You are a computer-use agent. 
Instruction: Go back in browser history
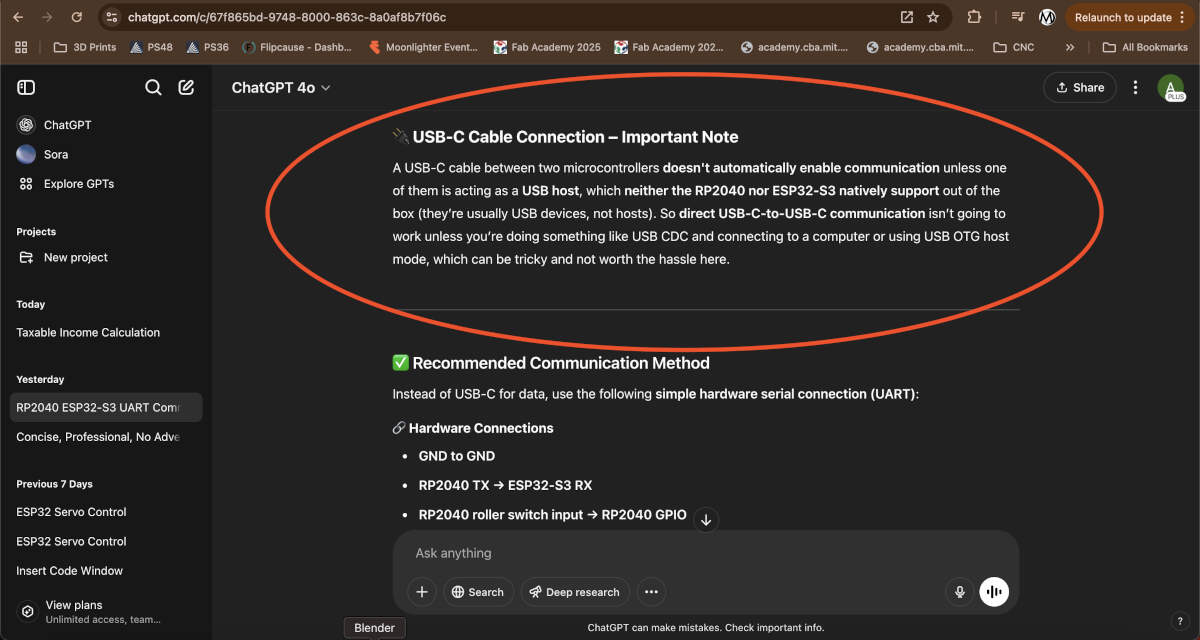click(x=20, y=17)
